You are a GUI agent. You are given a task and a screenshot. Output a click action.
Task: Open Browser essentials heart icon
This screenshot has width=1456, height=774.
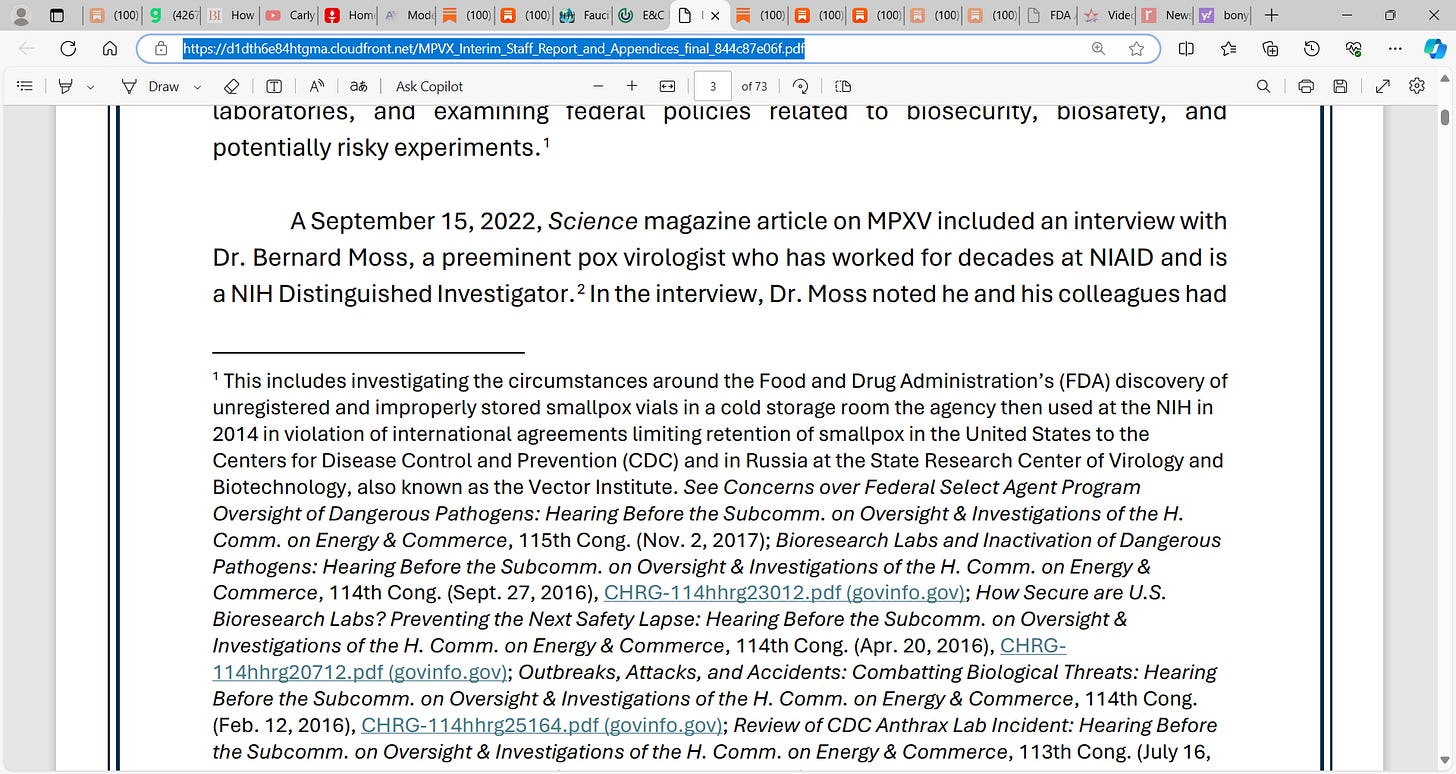coord(1354,48)
